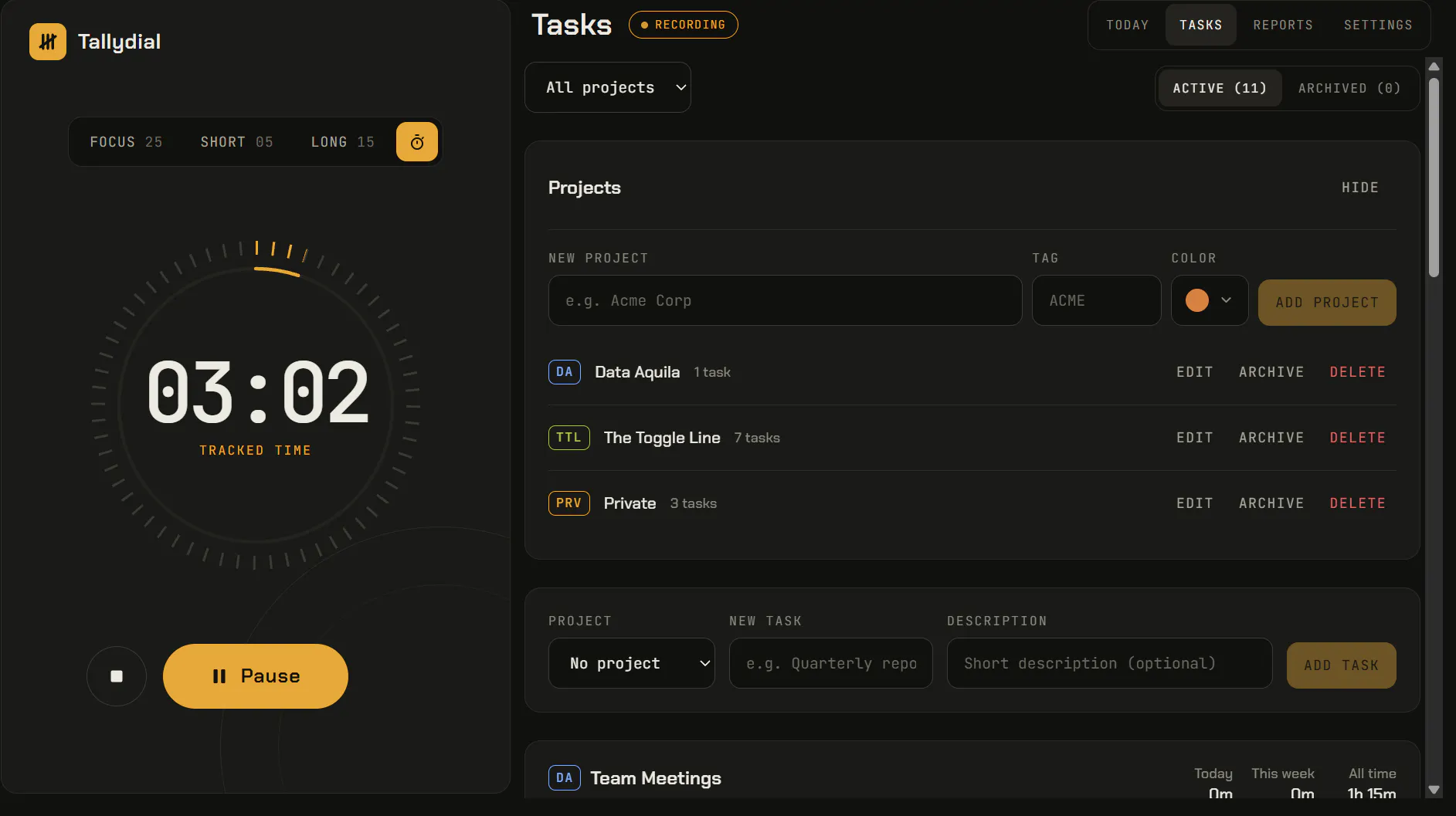Click the TTL badge of The Toggle Line
1456x816 pixels.
569,438
